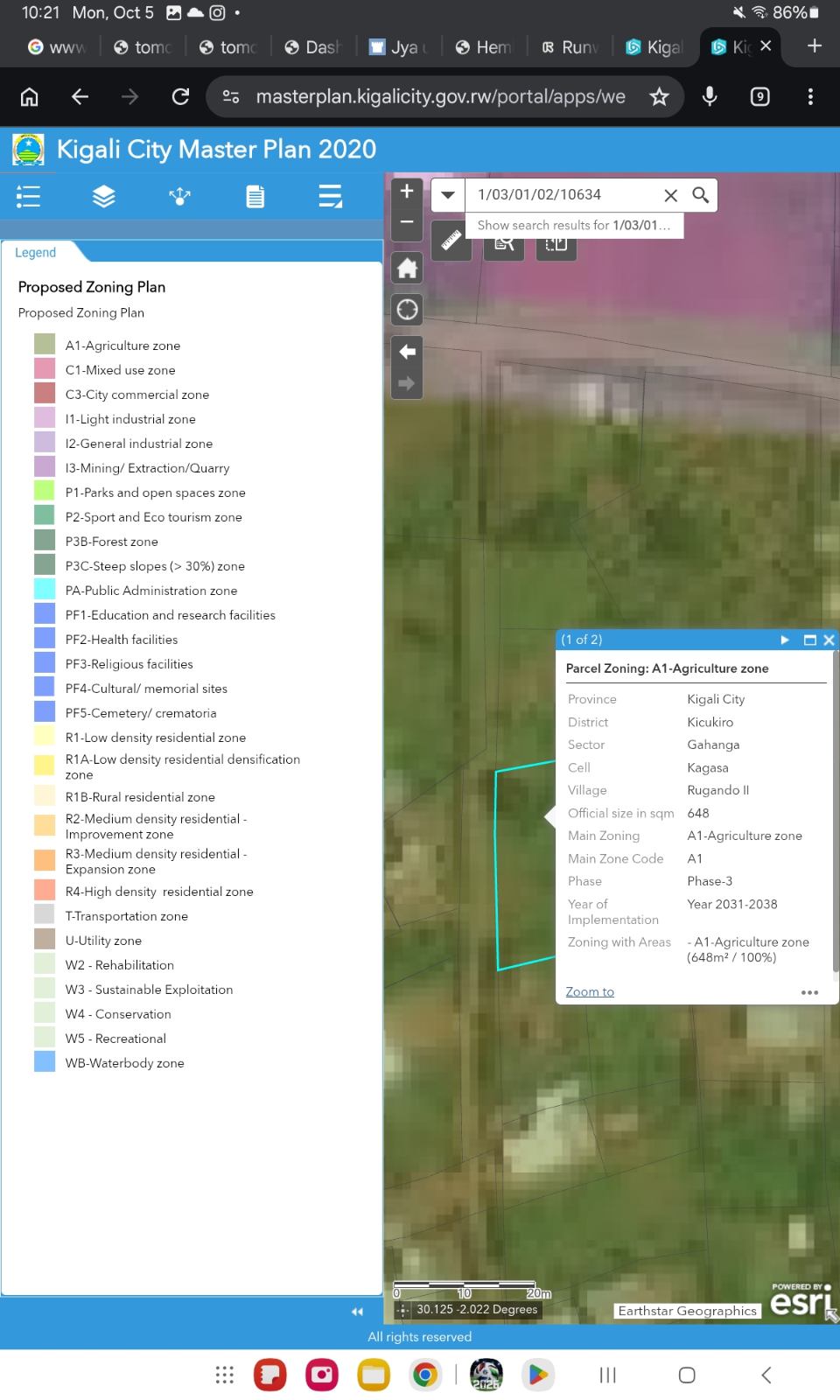Open the Share nodes widget icon
This screenshot has width=840, height=1400.
[x=179, y=196]
